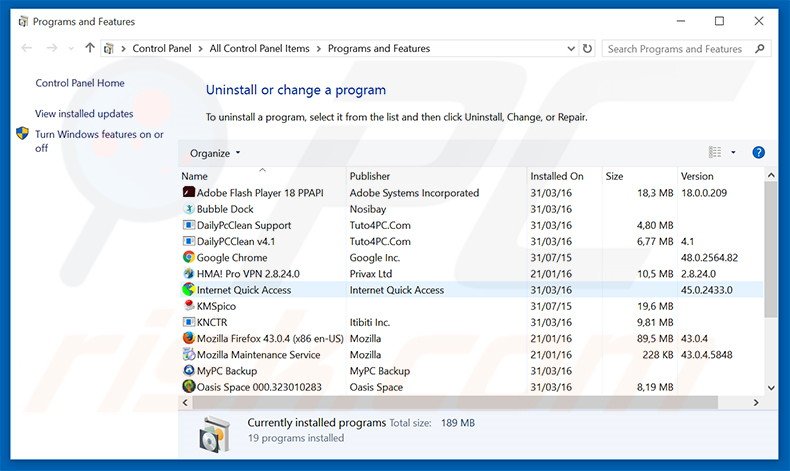Select the Internet Quick Access row
This screenshot has width=790, height=471.
(x=472, y=290)
